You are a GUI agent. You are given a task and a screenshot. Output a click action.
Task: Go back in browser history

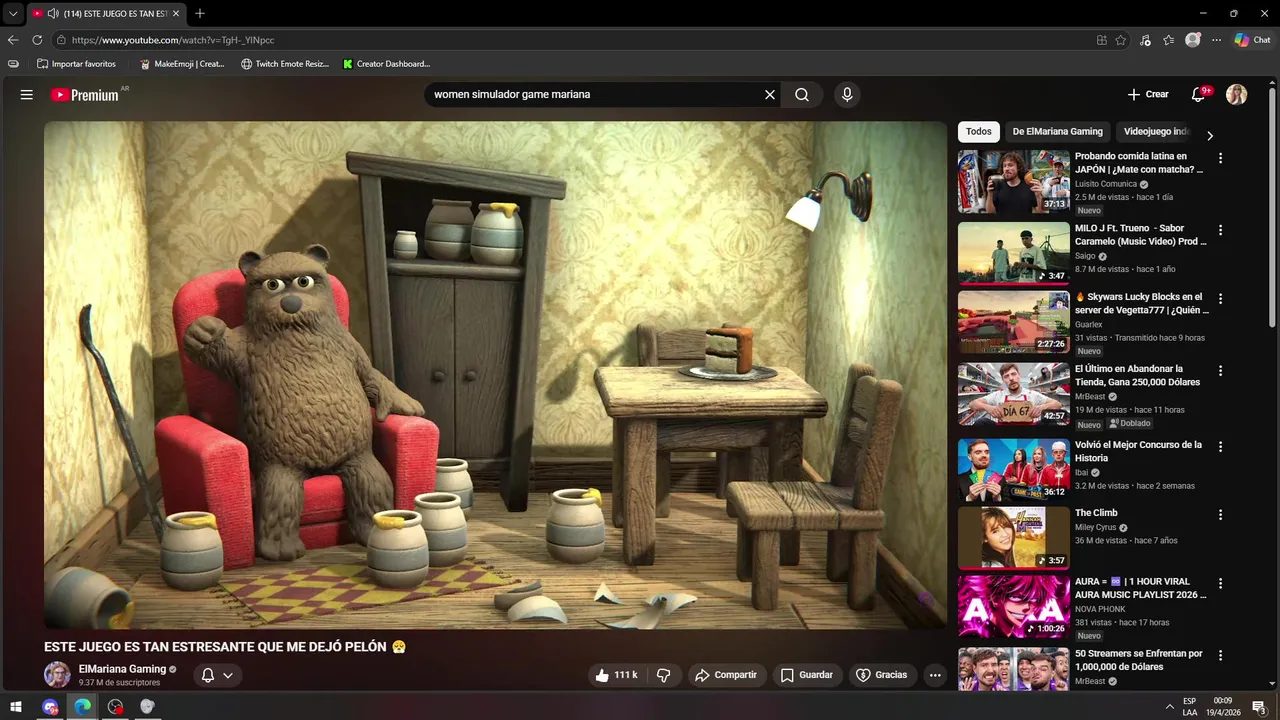tap(13, 40)
